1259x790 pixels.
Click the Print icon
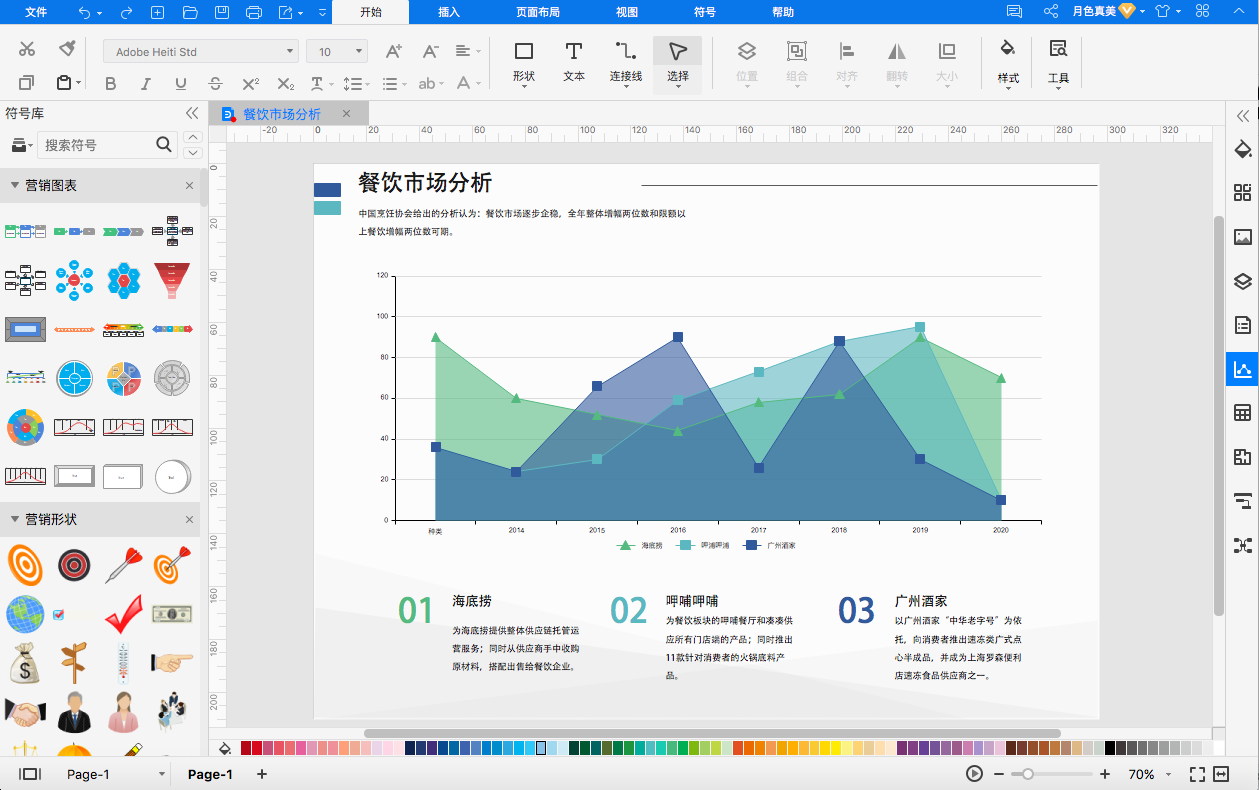(254, 12)
